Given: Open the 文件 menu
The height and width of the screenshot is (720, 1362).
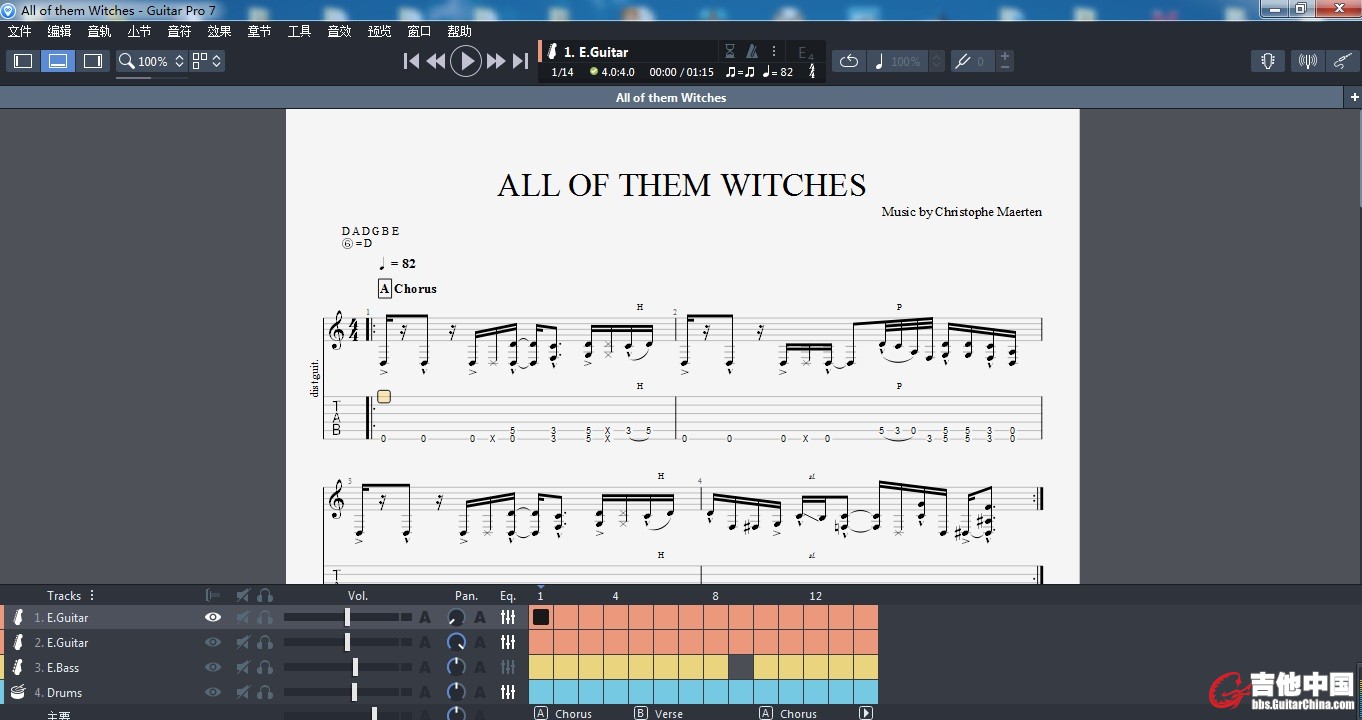Looking at the screenshot, I should [x=20, y=31].
